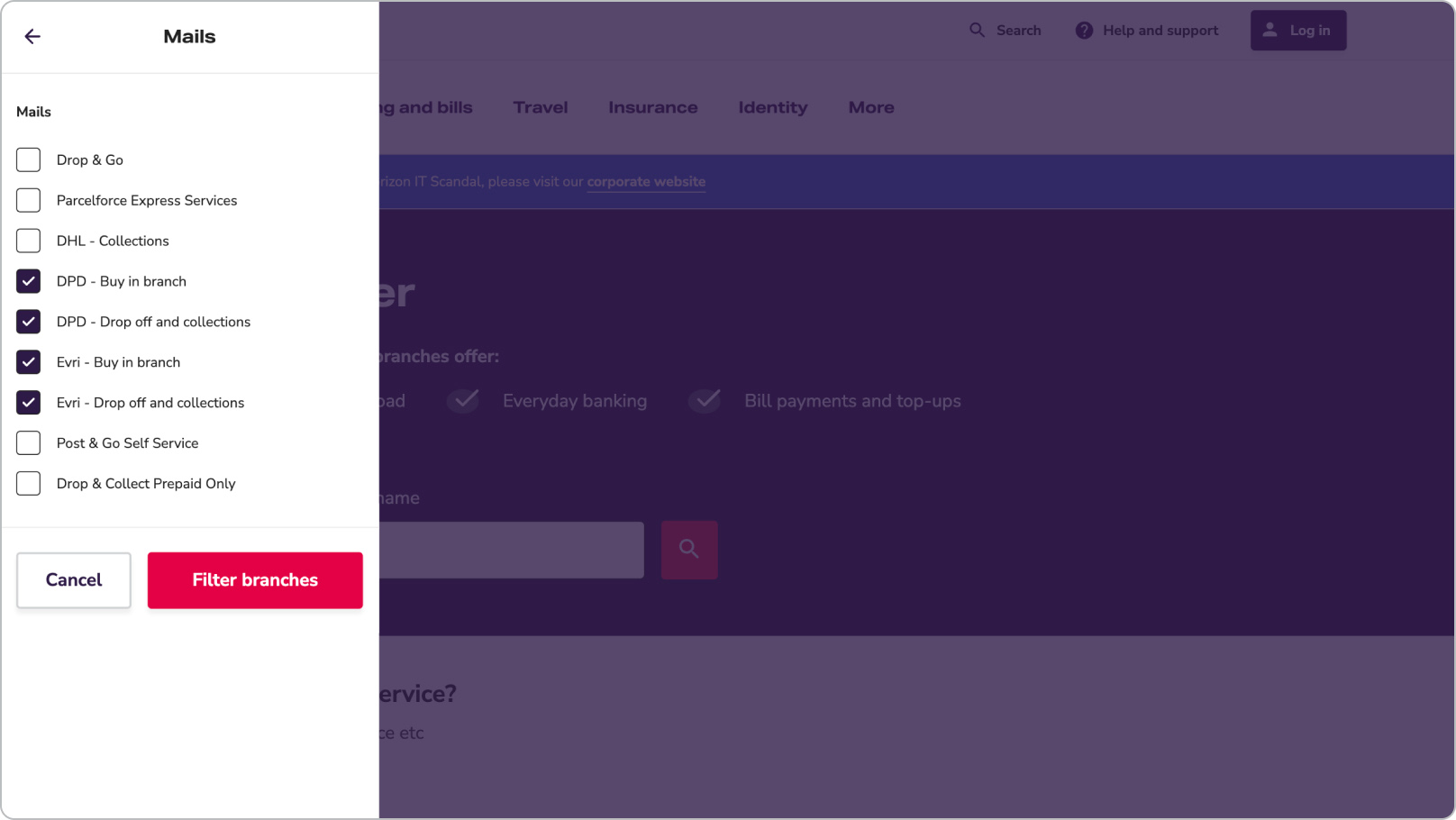
Task: Tick Drop & Collect Prepaid Only
Action: (x=28, y=484)
